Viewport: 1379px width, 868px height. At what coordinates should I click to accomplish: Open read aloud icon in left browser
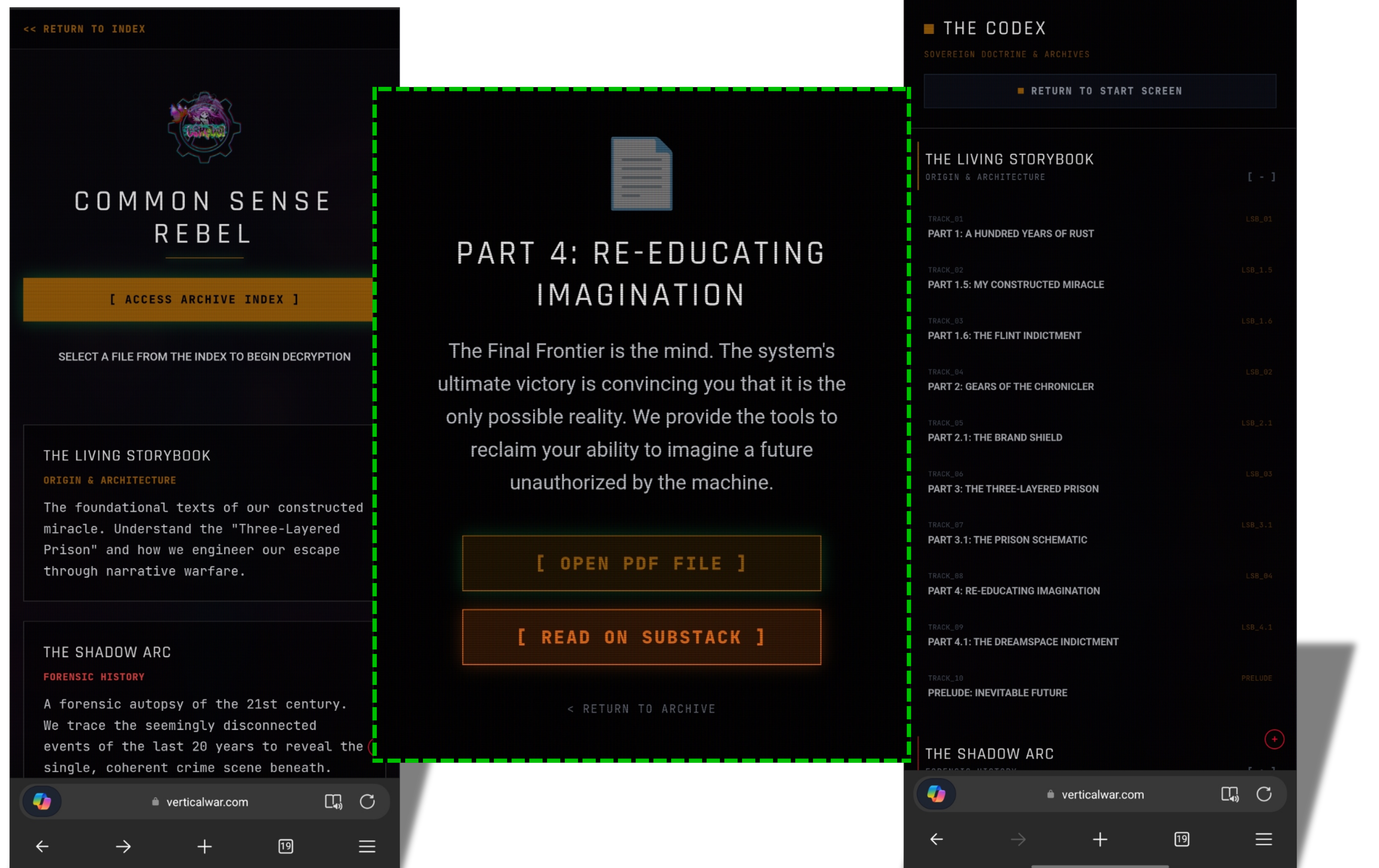tap(333, 801)
